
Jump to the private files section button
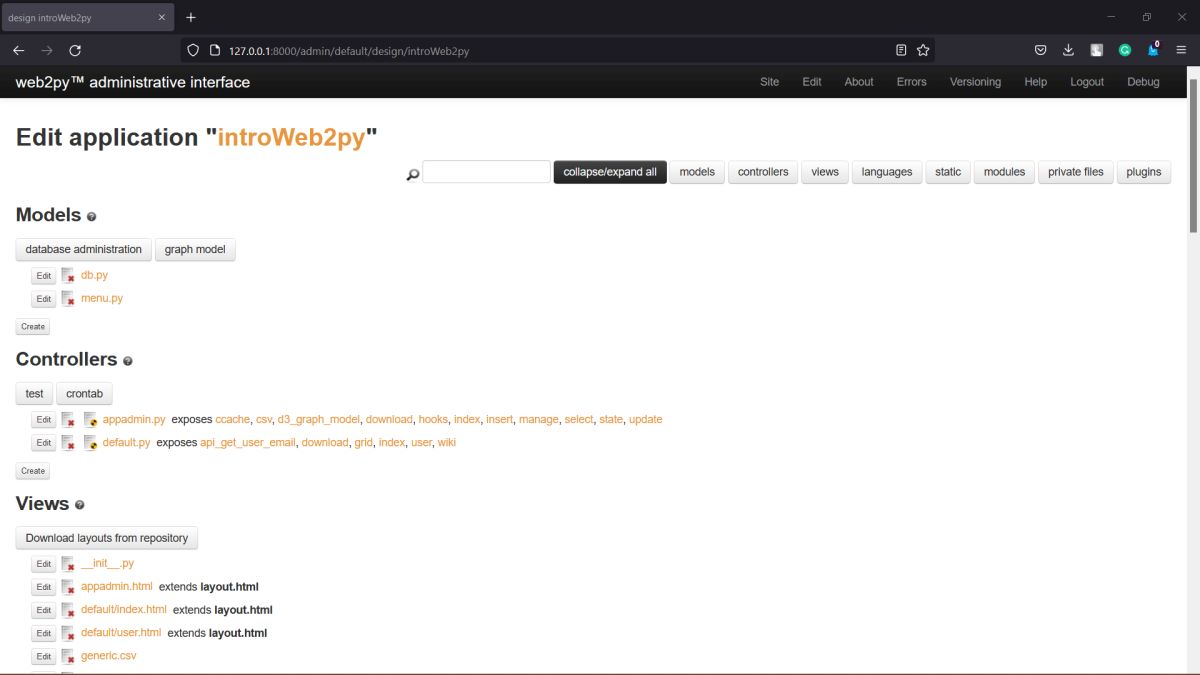[1076, 172]
